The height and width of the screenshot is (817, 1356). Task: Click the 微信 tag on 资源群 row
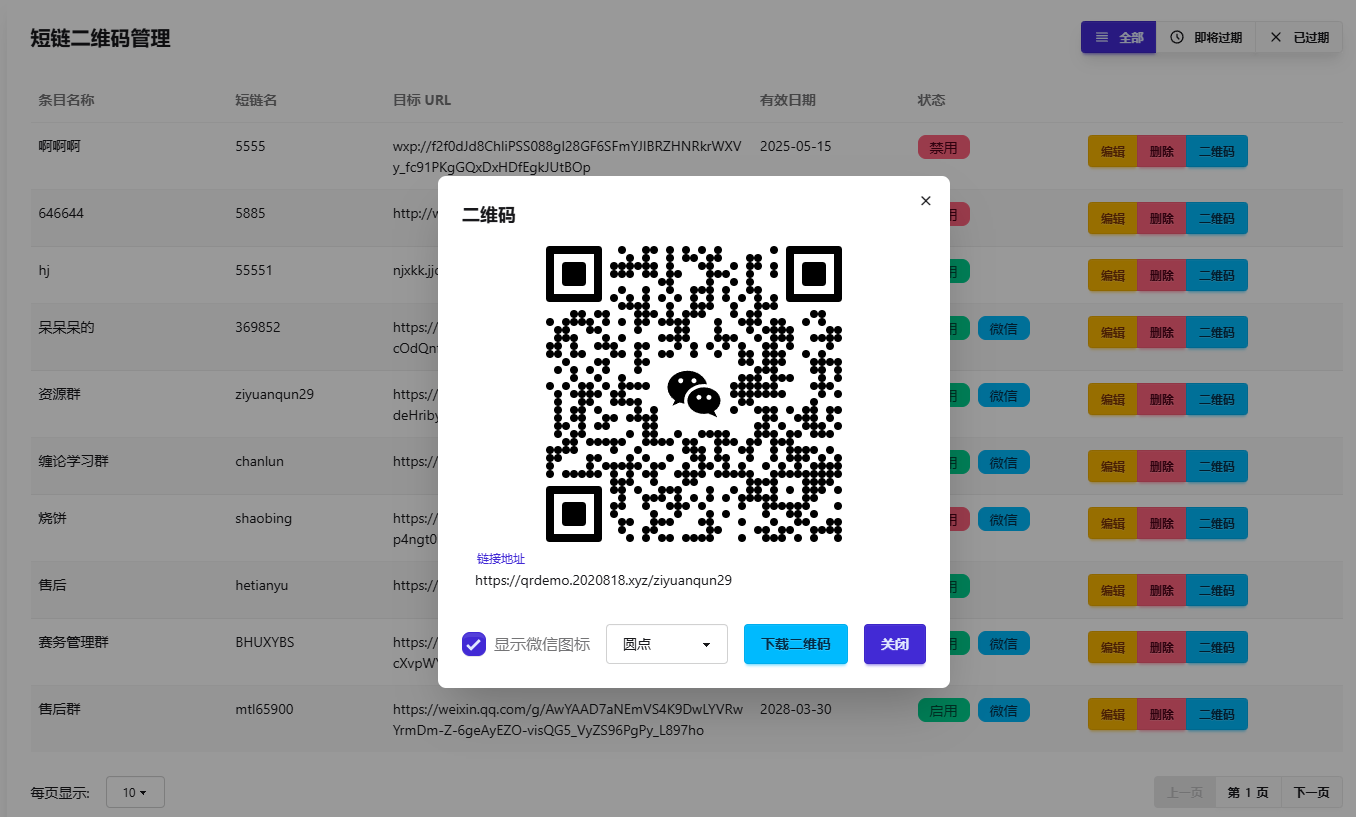(1003, 395)
